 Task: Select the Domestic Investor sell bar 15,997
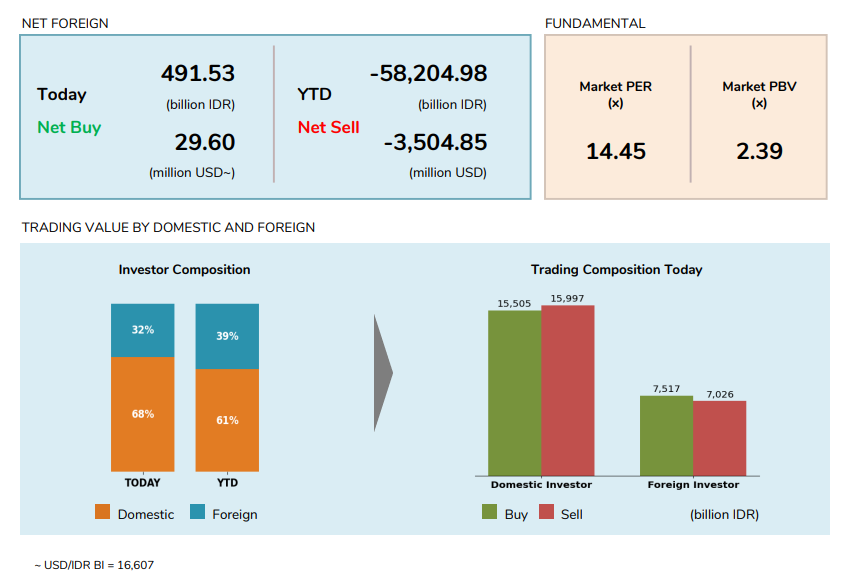tap(567, 390)
